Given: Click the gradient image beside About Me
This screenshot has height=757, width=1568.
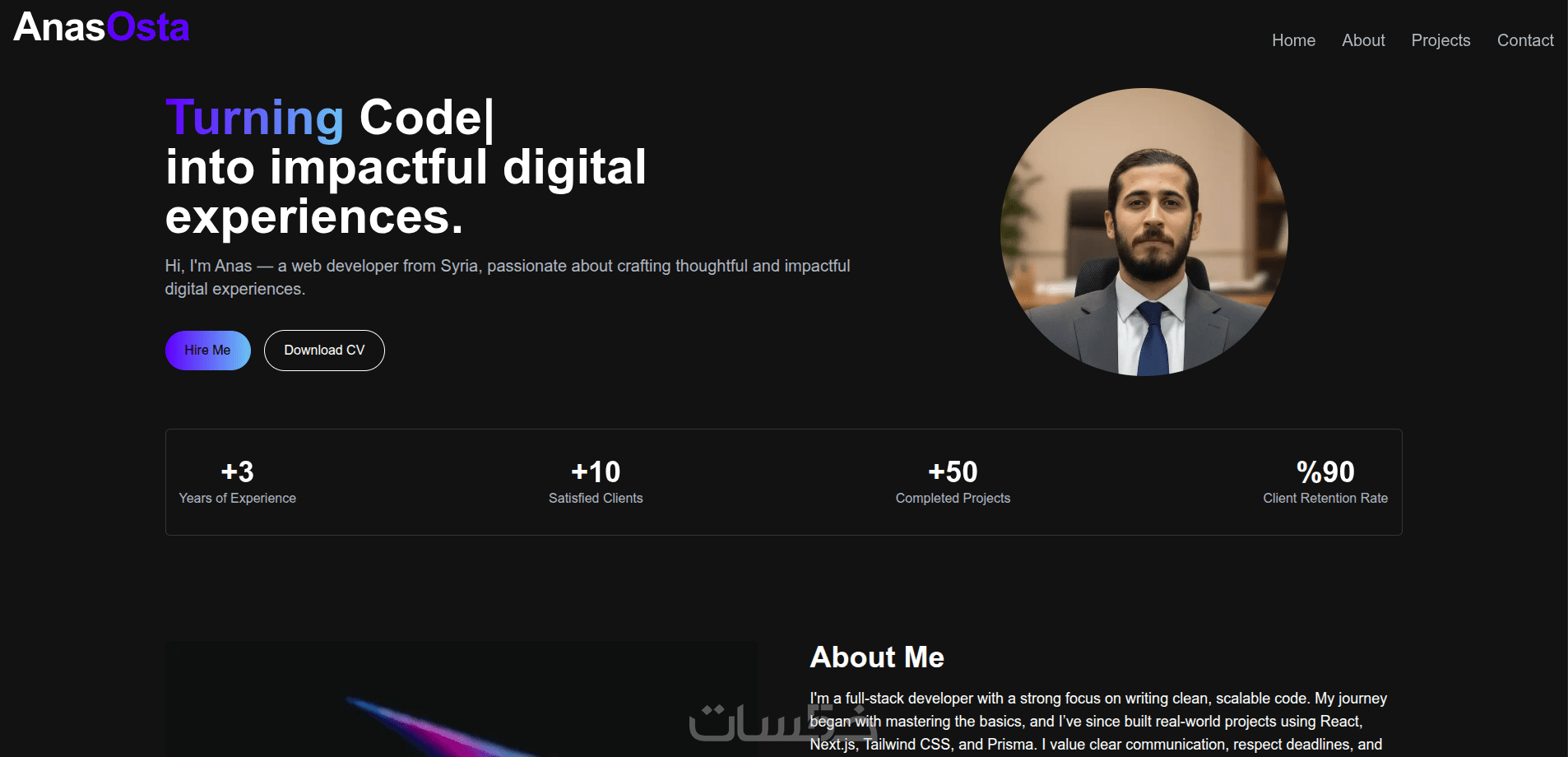Looking at the screenshot, I should tap(461, 699).
